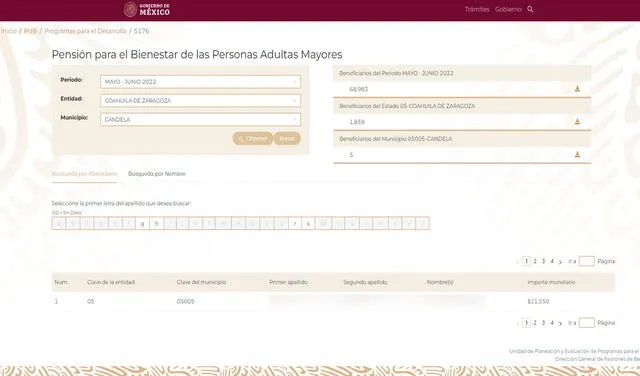Click the Núm. column header

pos(61,282)
